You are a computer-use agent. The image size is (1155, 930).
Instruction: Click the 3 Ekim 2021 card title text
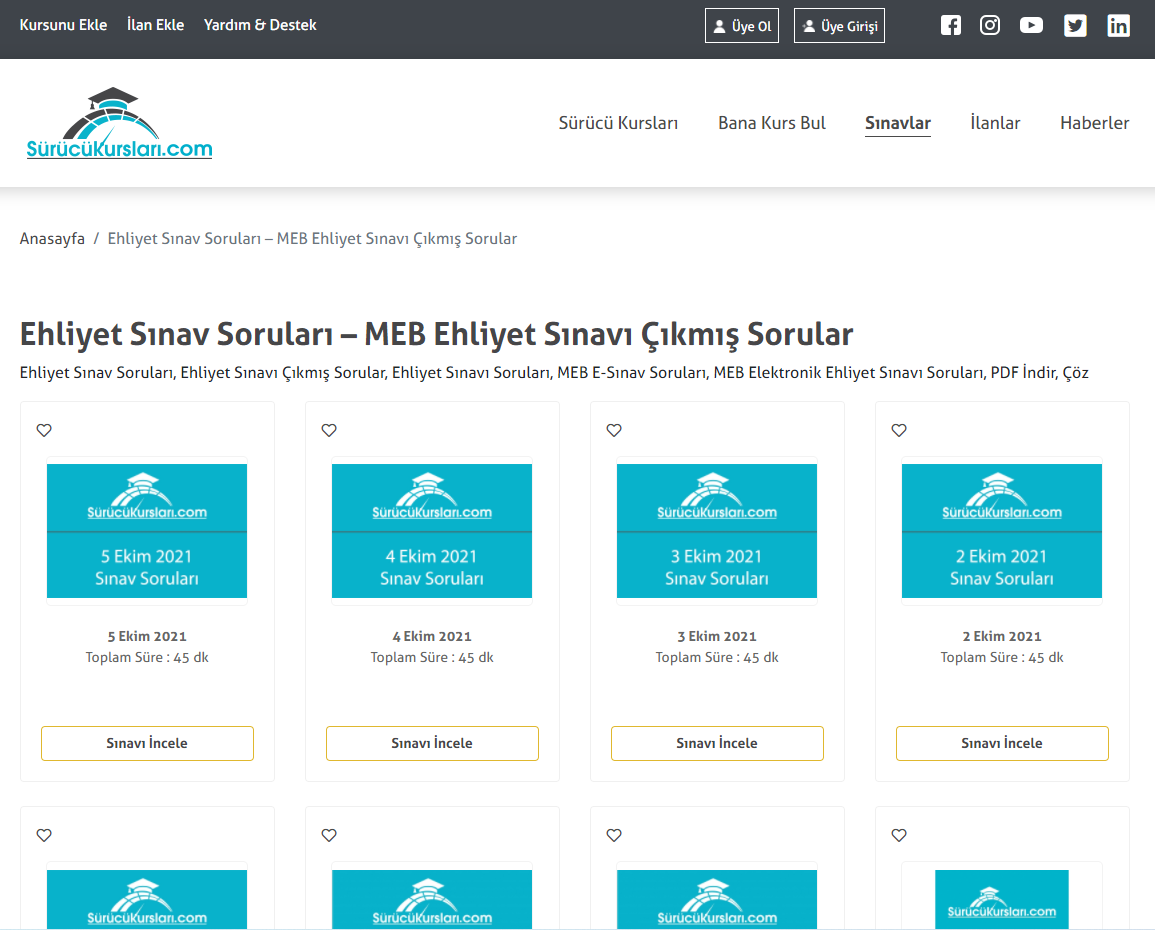coord(717,636)
